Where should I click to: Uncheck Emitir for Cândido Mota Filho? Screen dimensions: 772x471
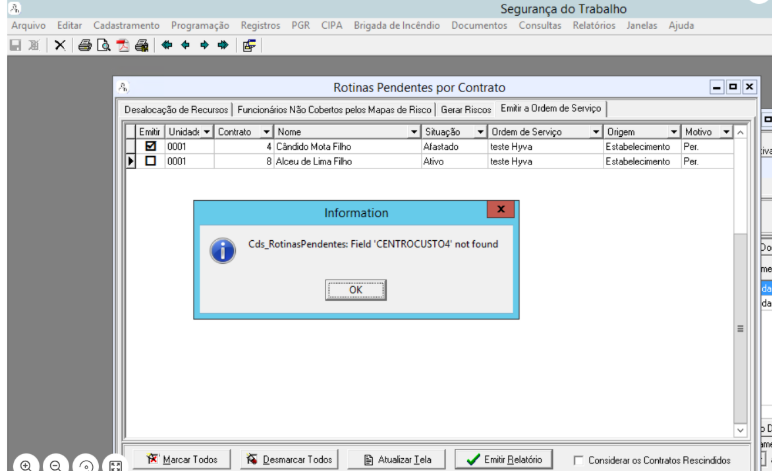click(151, 146)
